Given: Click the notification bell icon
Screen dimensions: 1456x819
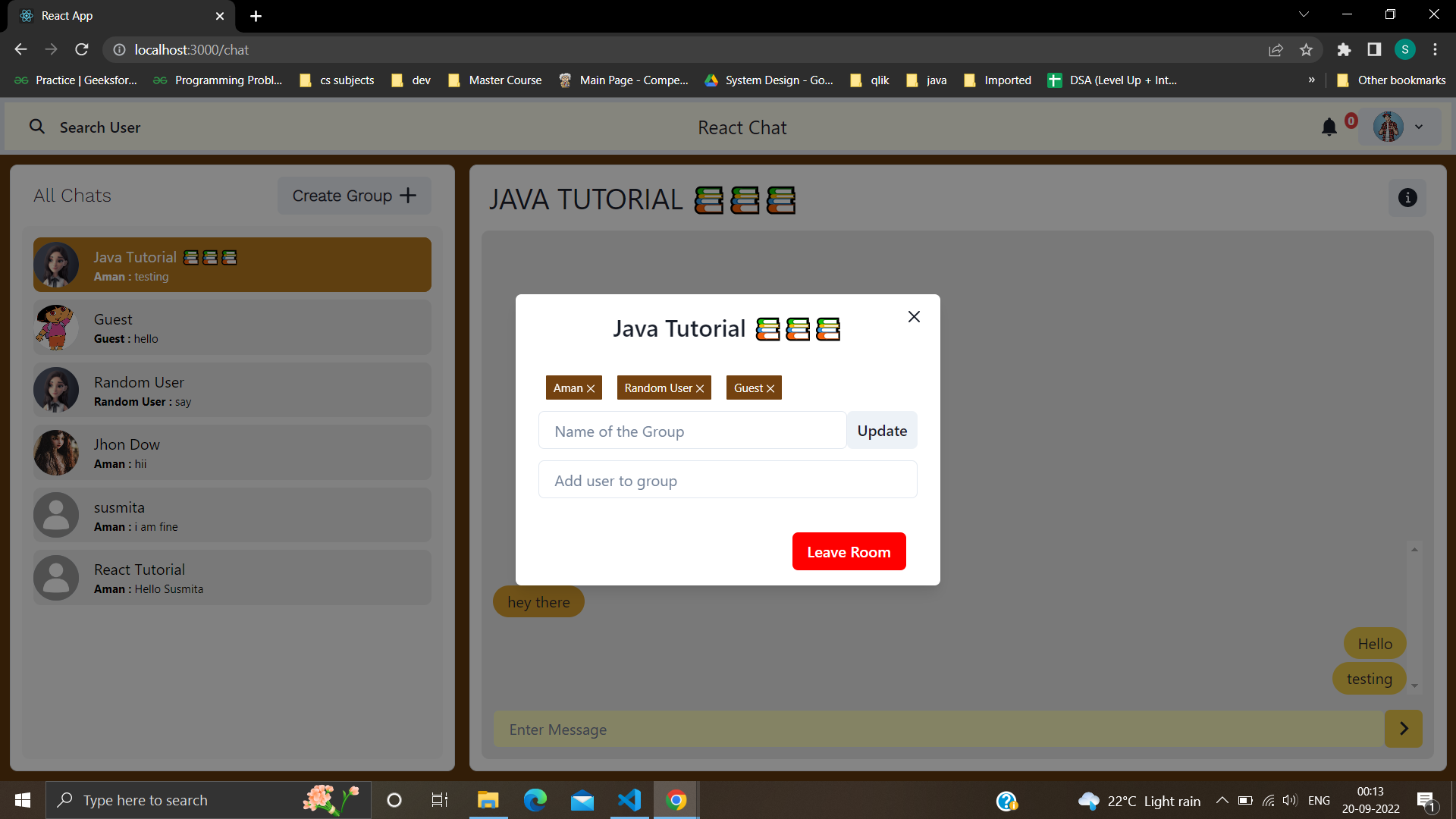Looking at the screenshot, I should (x=1329, y=127).
